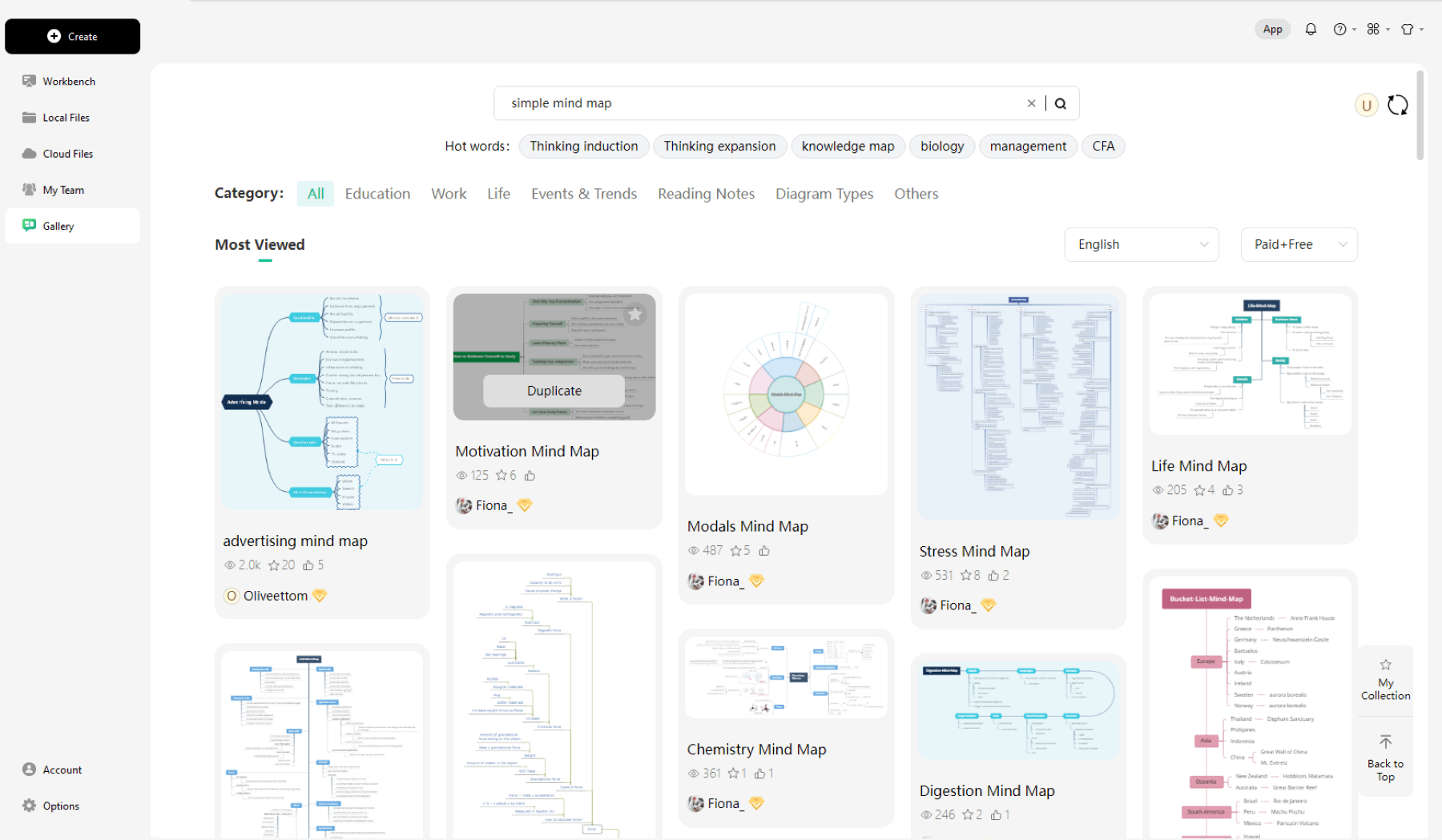Screen dimensions: 1442x840
Task: Switch to Diagram Types category
Action: point(824,194)
